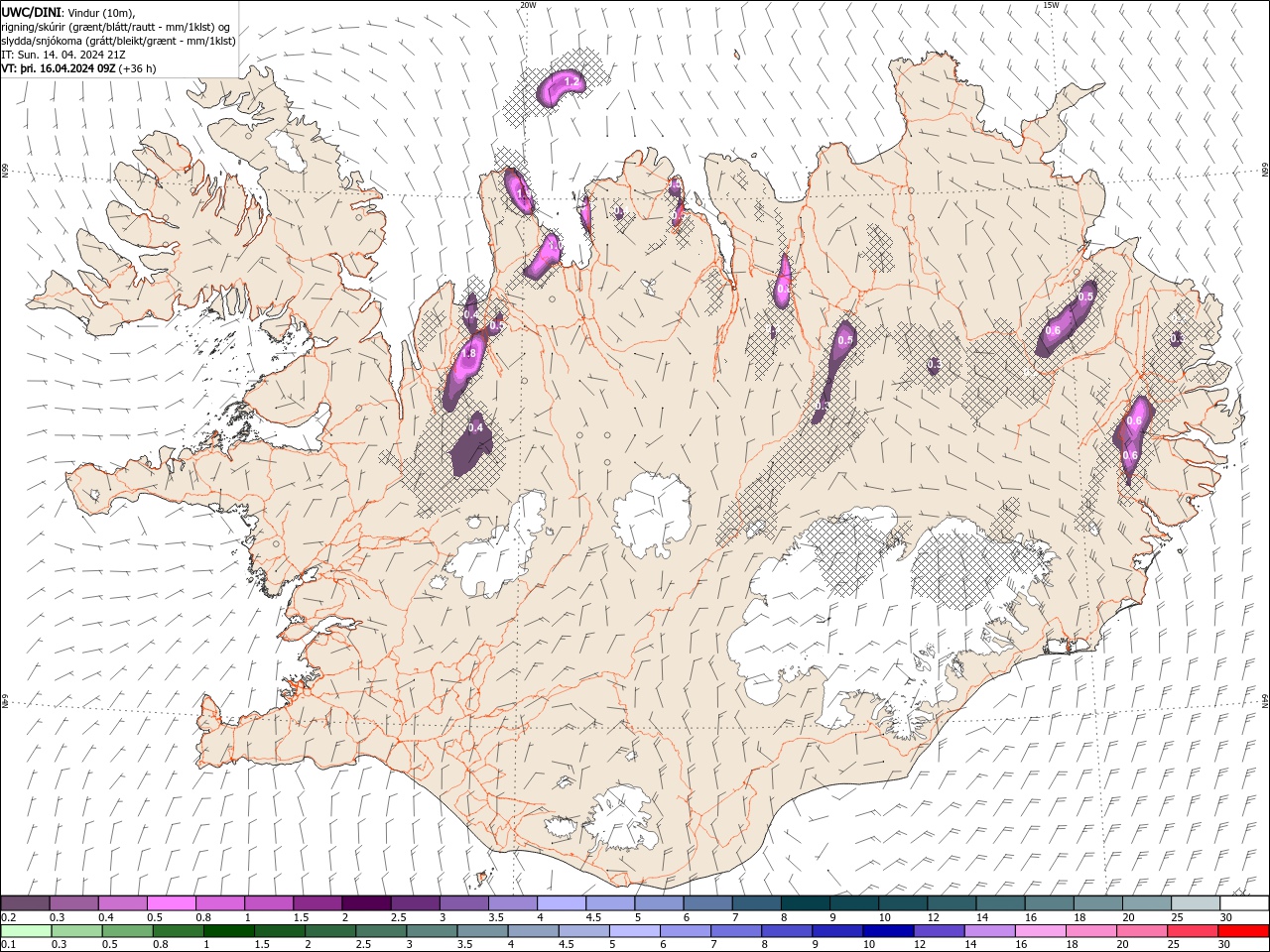Choose the darkest green swatch labeled 1 in bottom row
This screenshot has width=1270, height=952.
coord(228,931)
